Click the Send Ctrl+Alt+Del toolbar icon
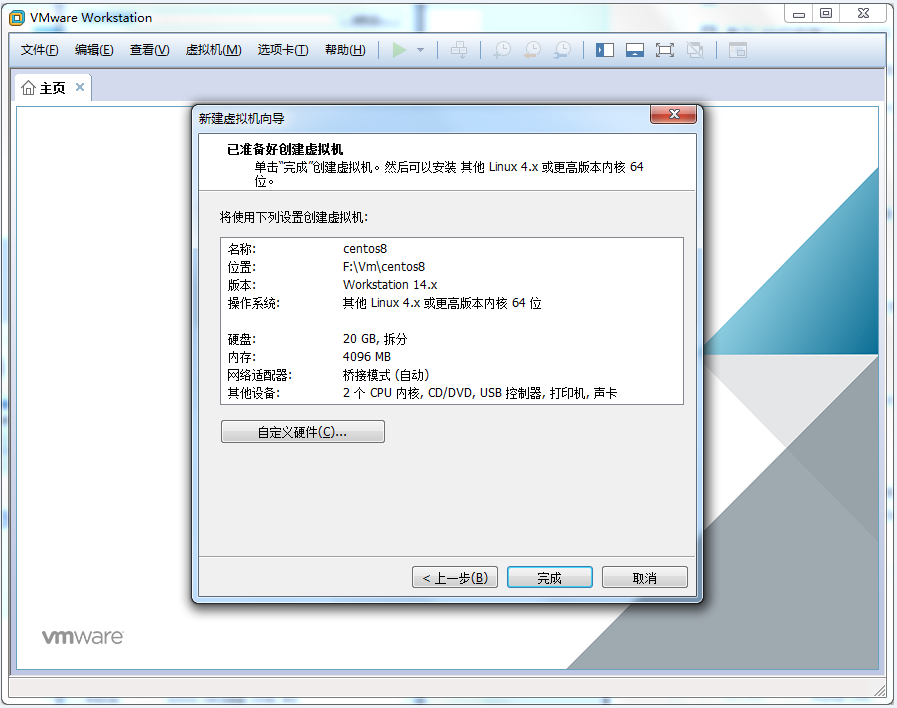Viewport: 897px width, 708px height. [x=459, y=50]
